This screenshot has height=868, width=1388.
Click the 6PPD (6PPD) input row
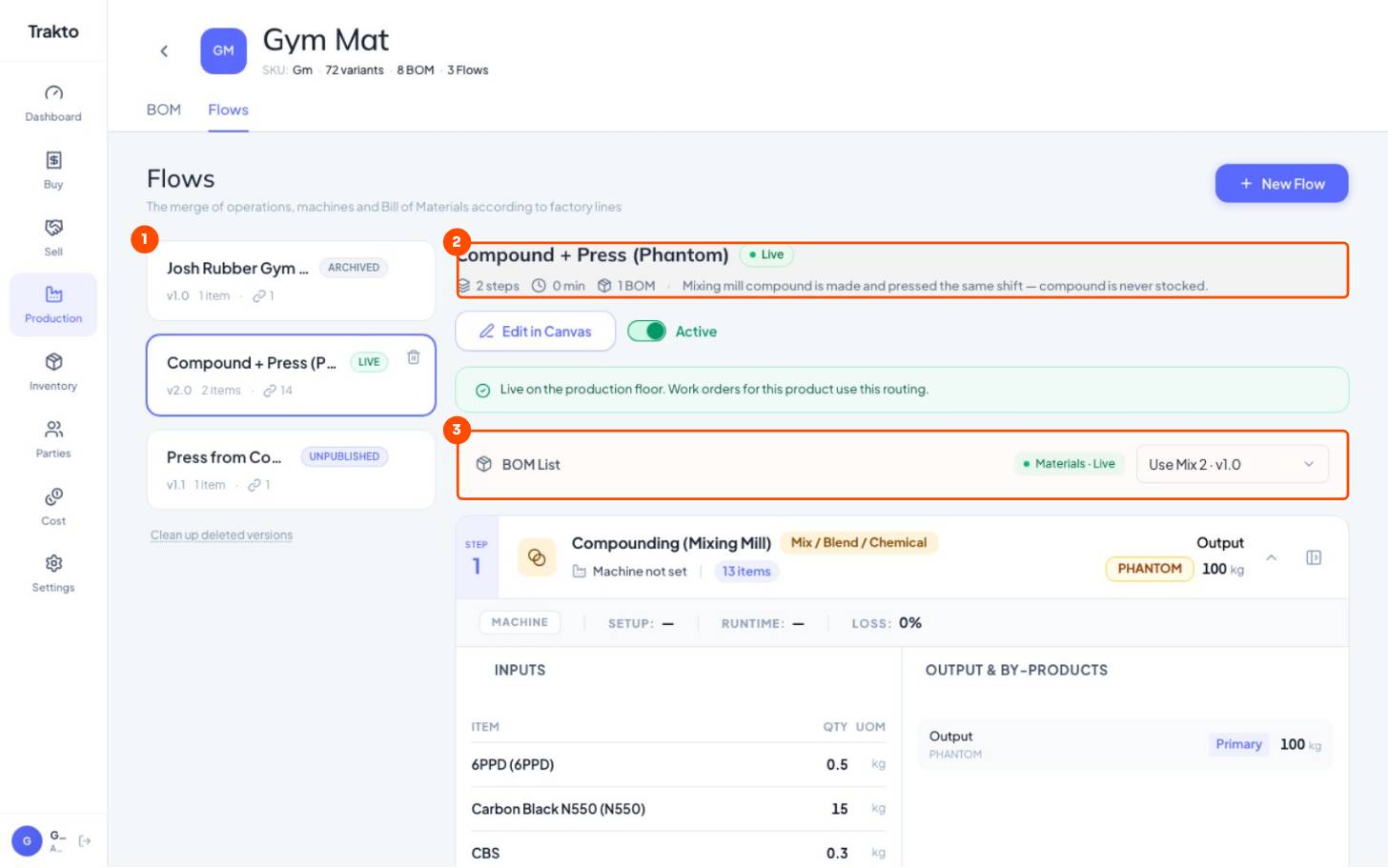[x=679, y=765]
